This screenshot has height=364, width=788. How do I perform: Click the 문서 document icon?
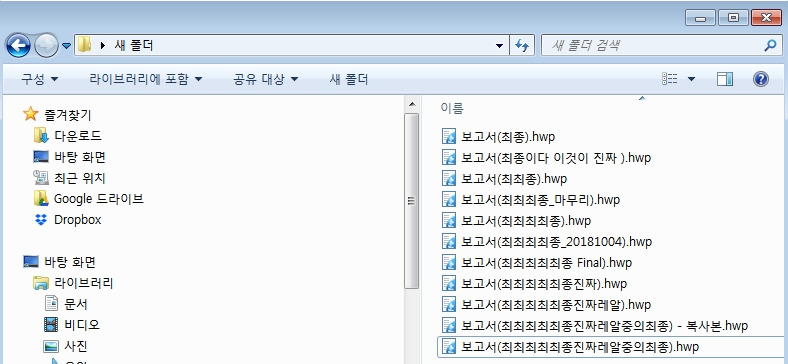tap(51, 304)
